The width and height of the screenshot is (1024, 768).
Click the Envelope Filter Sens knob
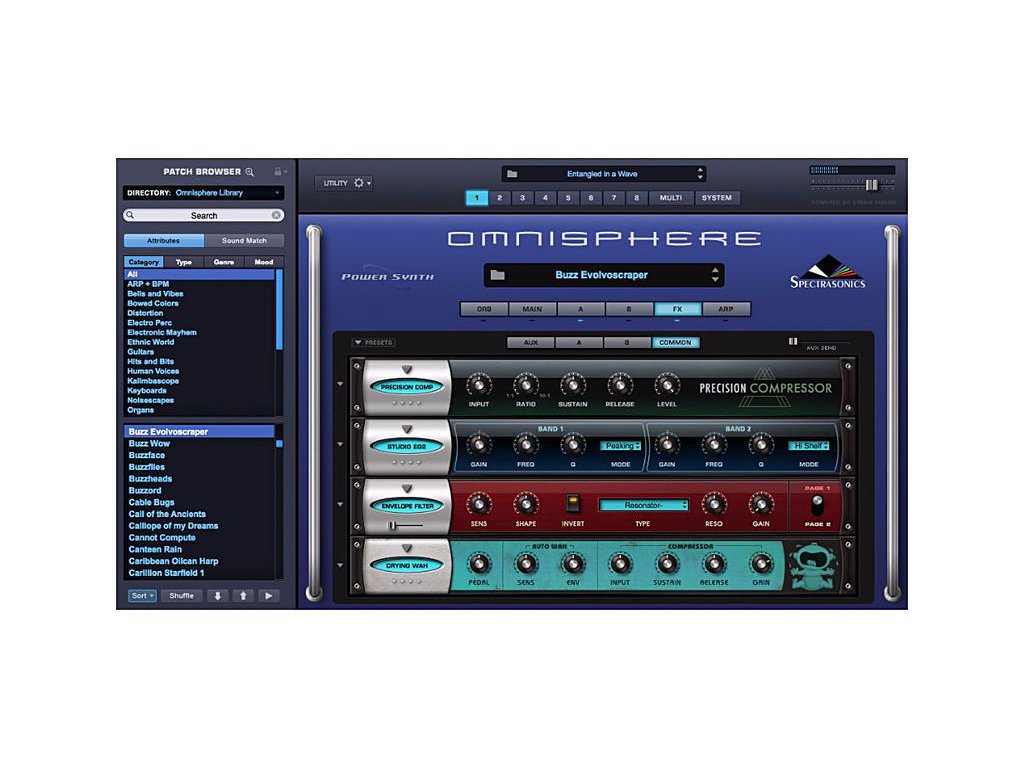[x=479, y=504]
